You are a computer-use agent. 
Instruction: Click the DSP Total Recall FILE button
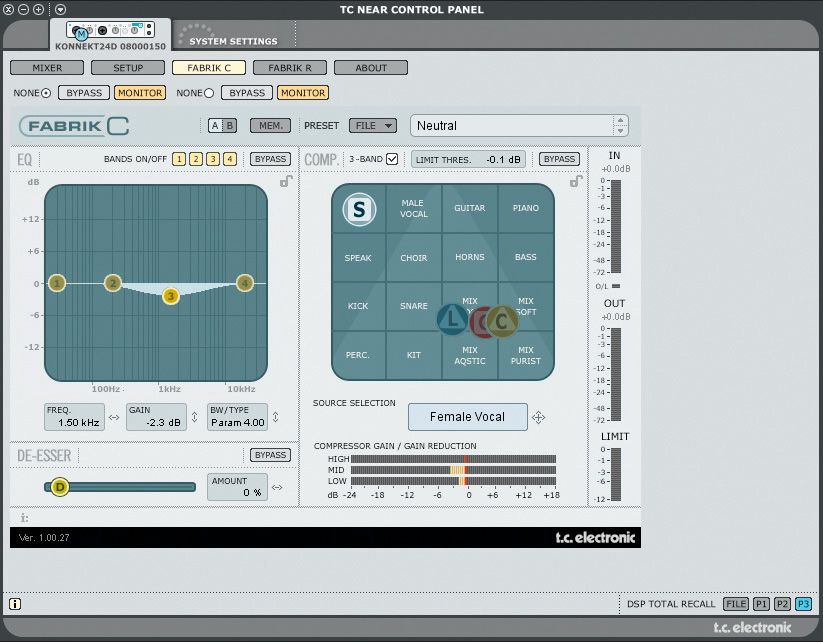tap(736, 604)
